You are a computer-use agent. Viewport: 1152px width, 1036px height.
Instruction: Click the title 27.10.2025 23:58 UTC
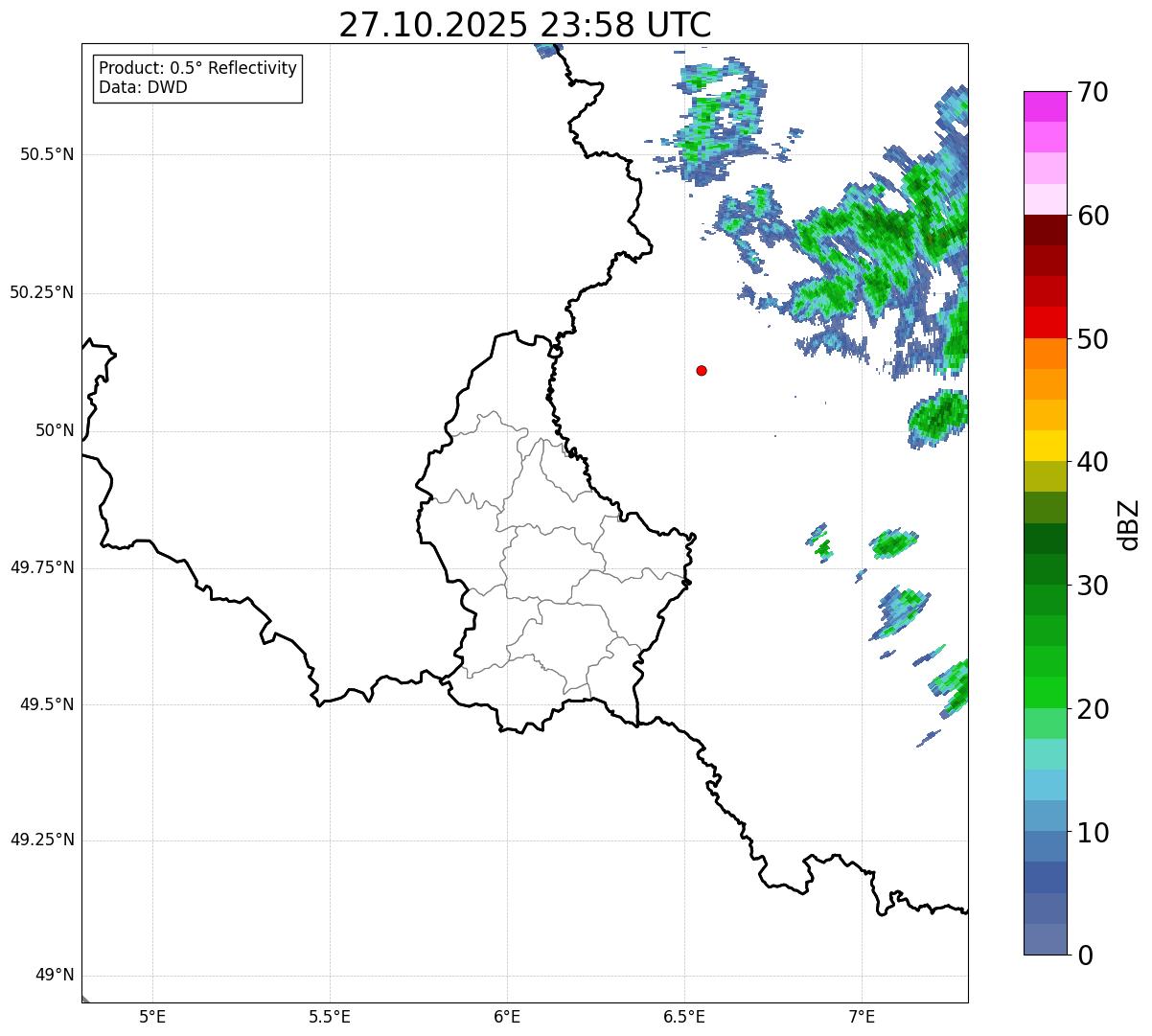pyautogui.click(x=525, y=25)
